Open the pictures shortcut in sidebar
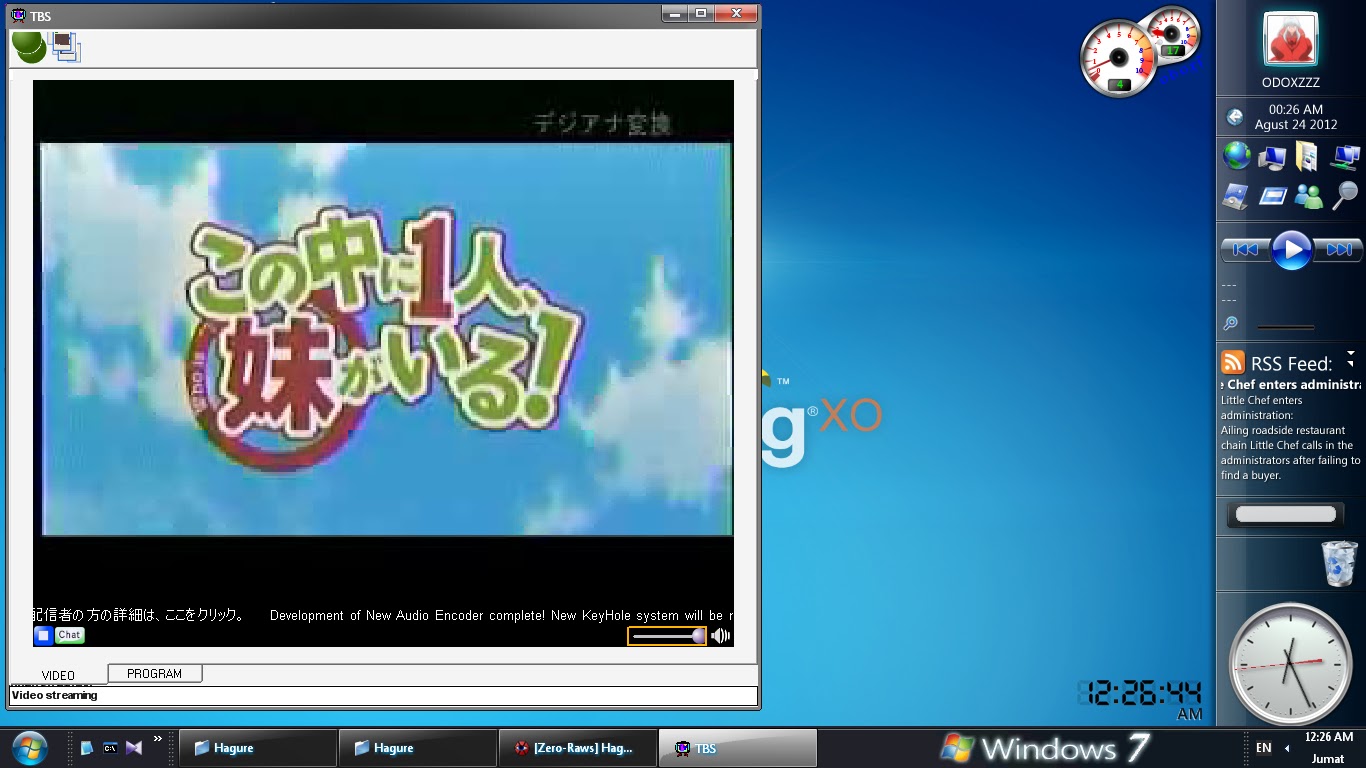1366x768 pixels. pyautogui.click(x=1236, y=196)
